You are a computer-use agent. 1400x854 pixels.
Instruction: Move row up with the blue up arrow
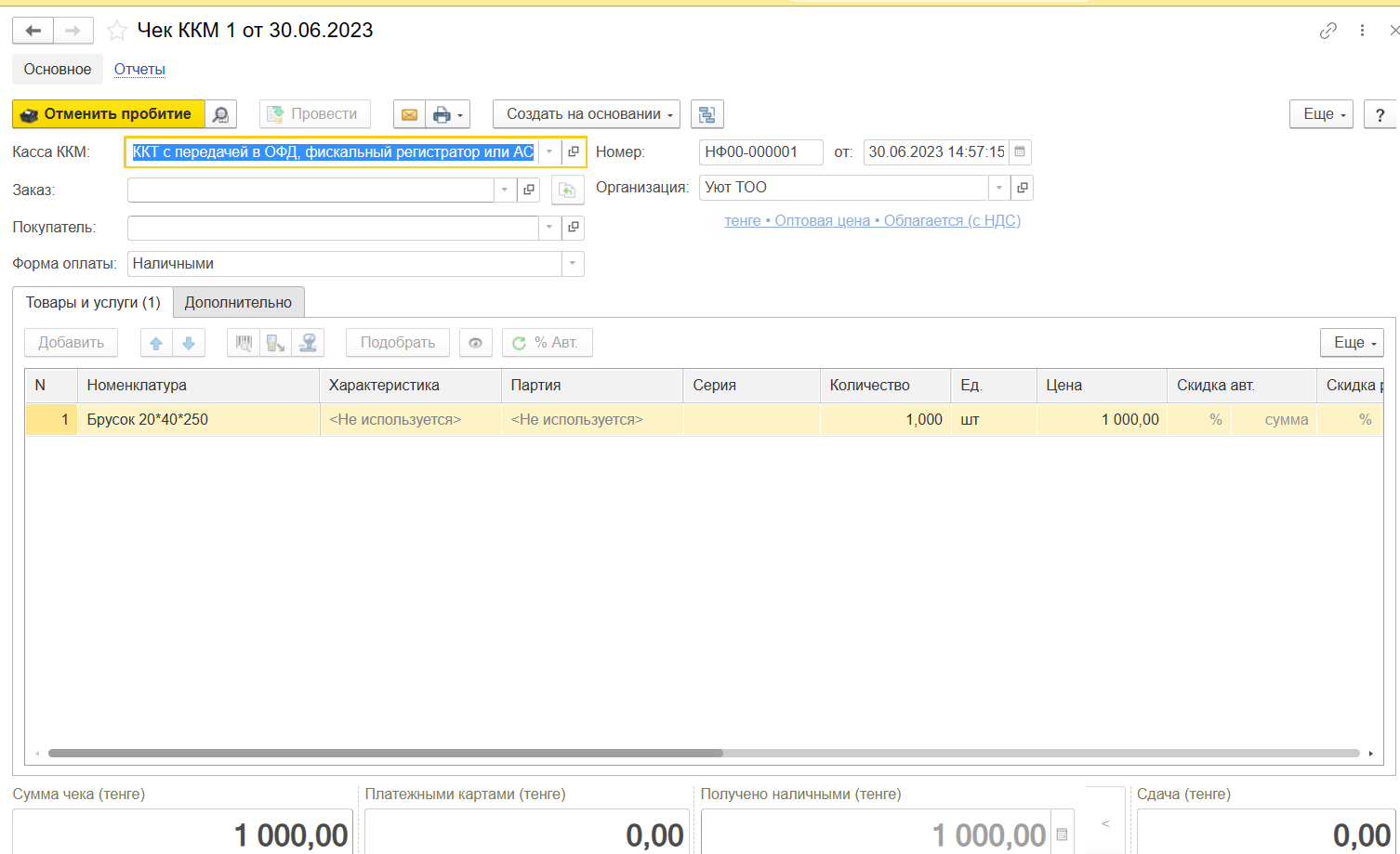point(156,343)
